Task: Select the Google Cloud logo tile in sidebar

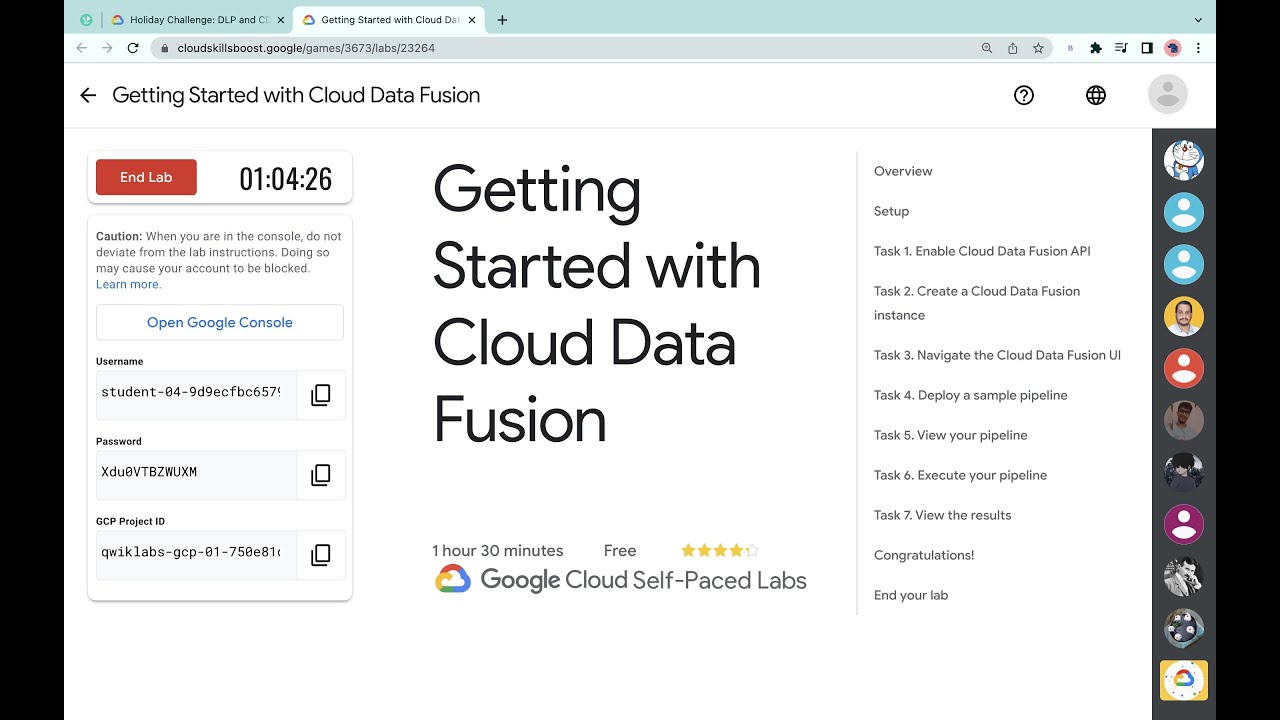Action: [1184, 680]
